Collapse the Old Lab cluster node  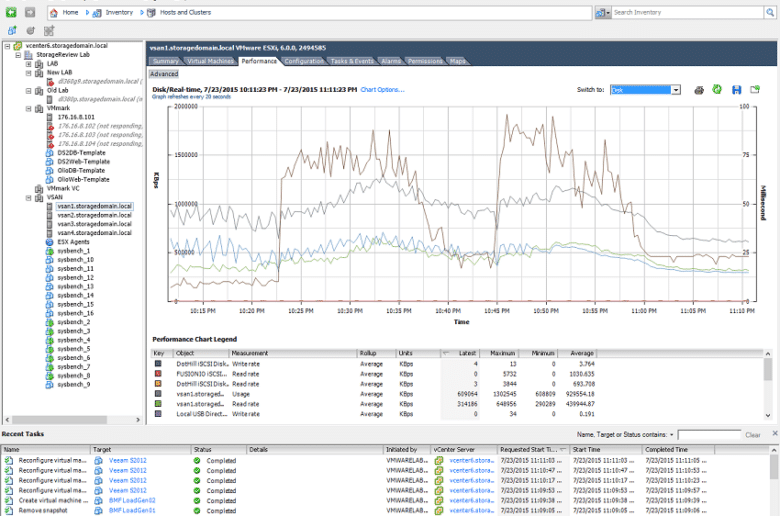28,91
